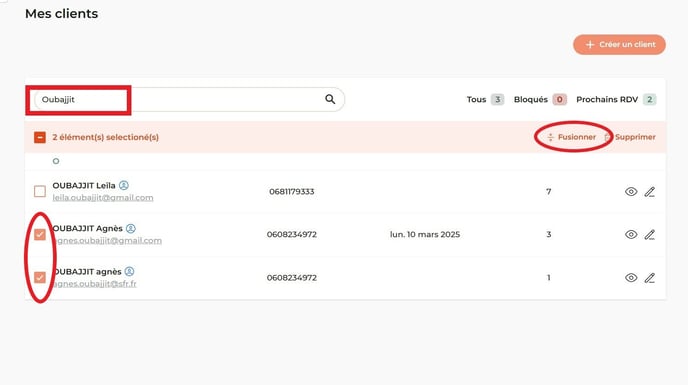Image resolution: width=688 pixels, height=385 pixels.
Task: Delete selected clients with Supprimer
Action: [x=630, y=137]
